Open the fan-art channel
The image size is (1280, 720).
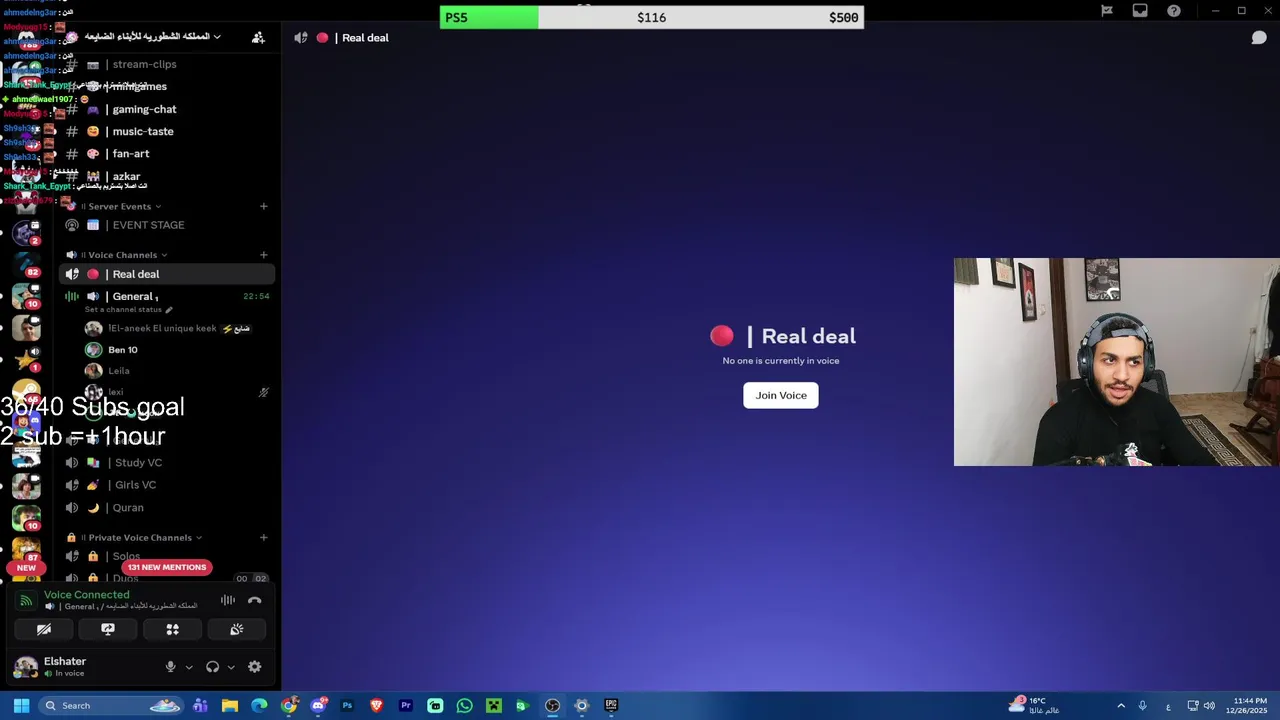166,153
